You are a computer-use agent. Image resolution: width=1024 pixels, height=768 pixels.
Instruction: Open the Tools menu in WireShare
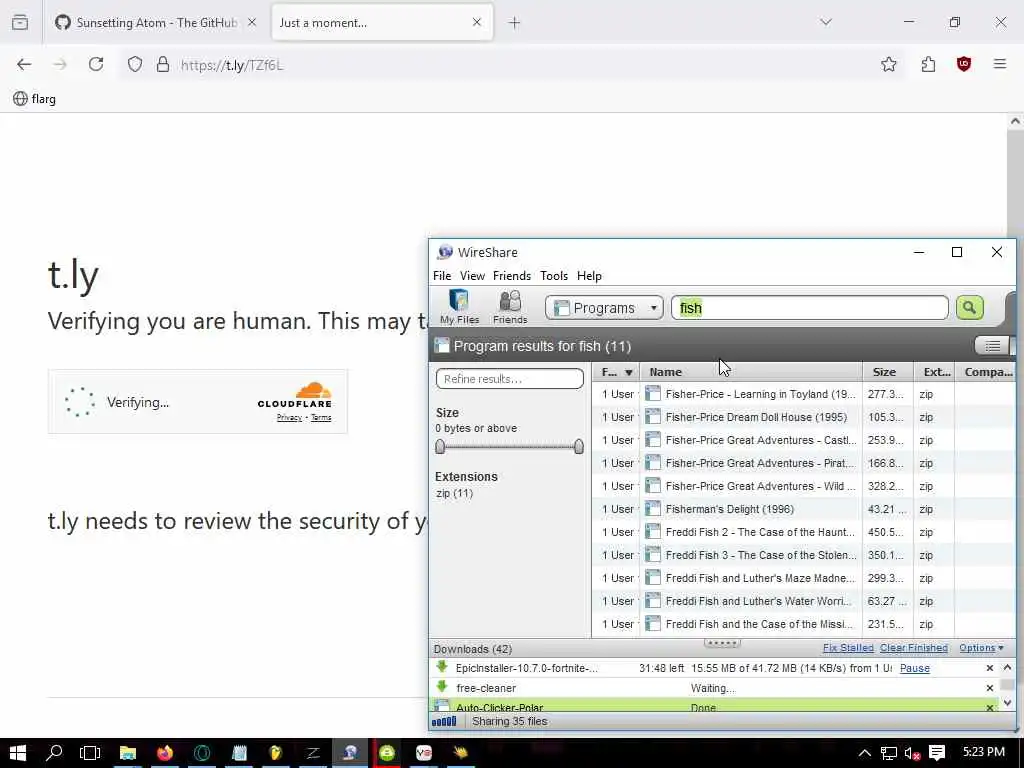point(554,276)
